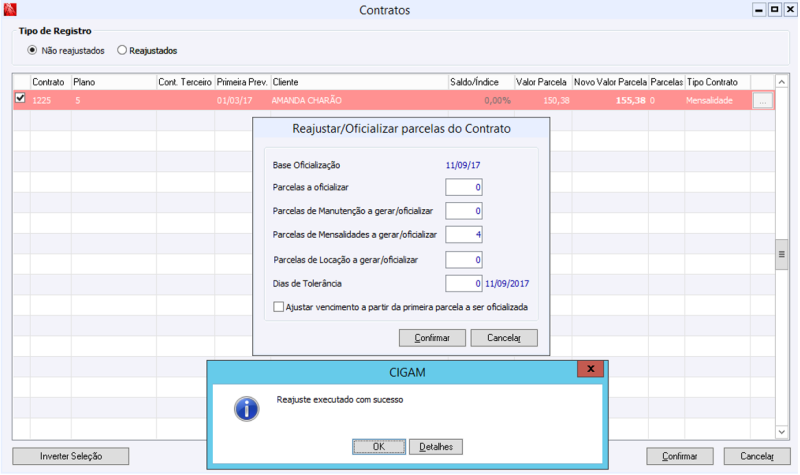Click the 11/09/2017 tolerance date text
Viewport: 800px width, 475px height.
(507, 284)
